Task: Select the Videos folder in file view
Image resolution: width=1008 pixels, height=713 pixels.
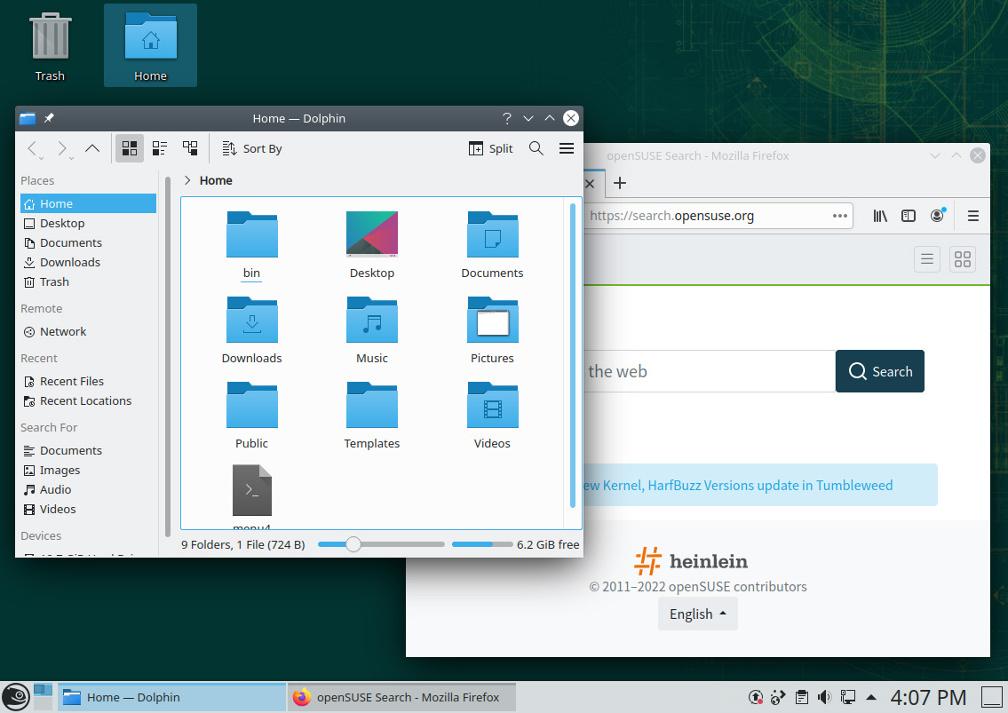Action: point(492,415)
